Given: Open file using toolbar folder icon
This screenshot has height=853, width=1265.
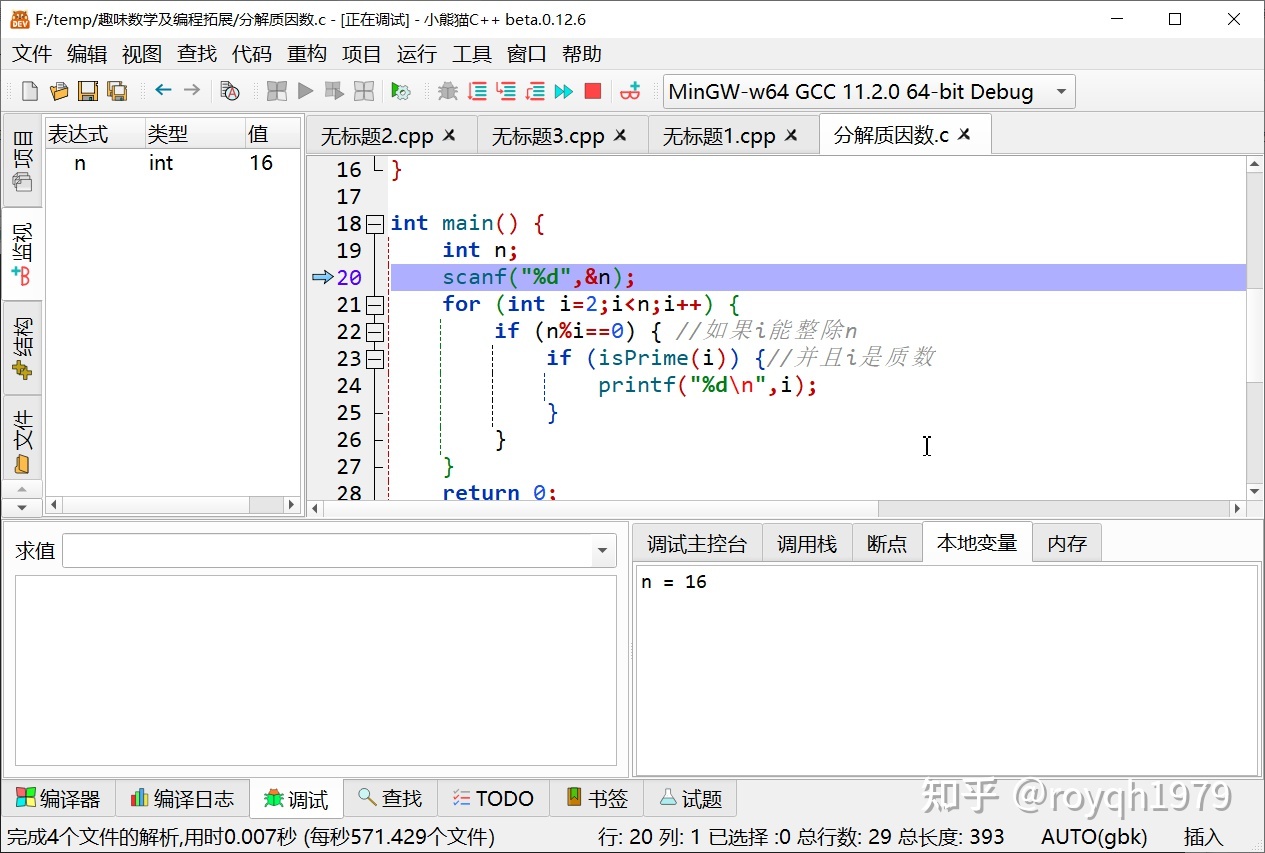Looking at the screenshot, I should click(59, 92).
